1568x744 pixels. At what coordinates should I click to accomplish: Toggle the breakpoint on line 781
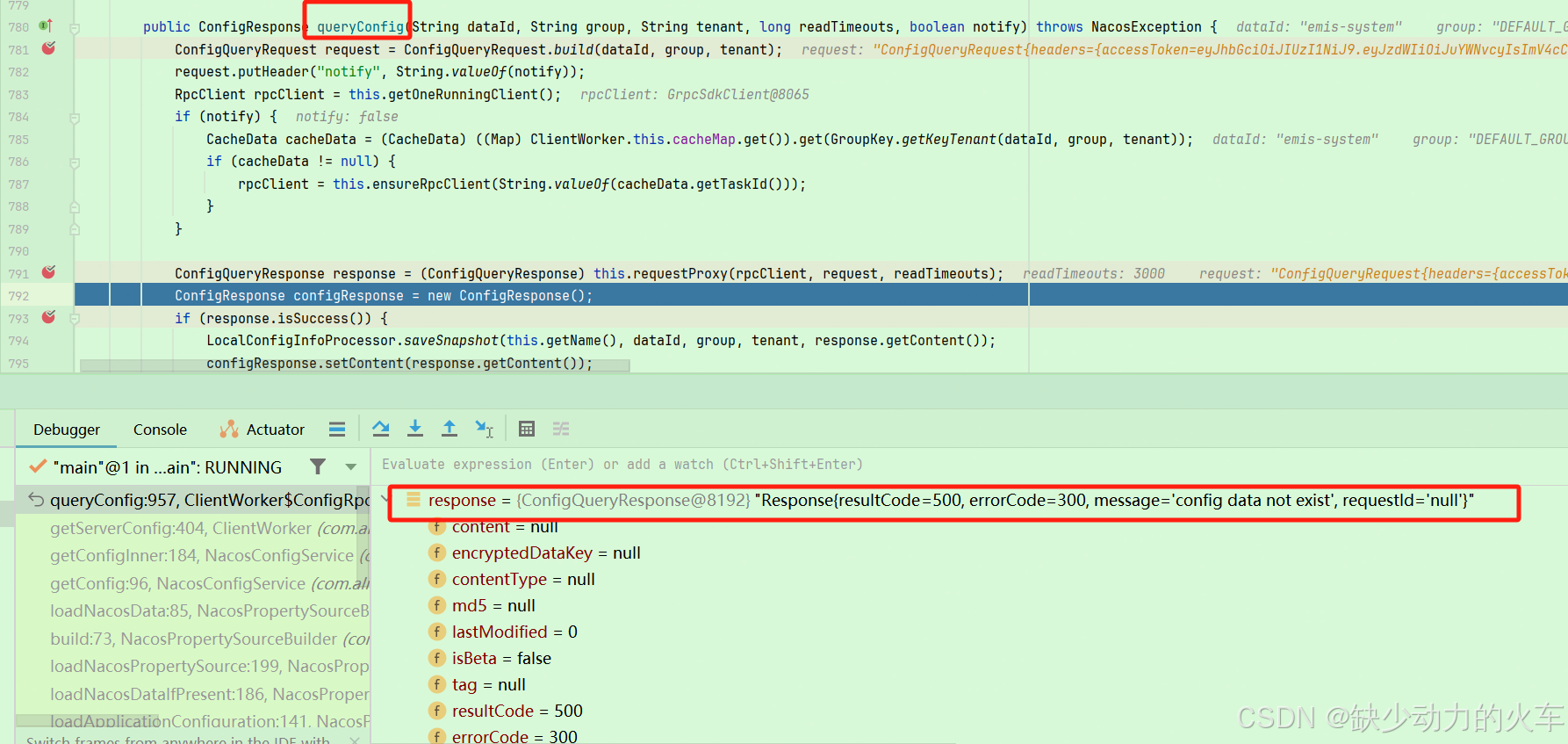(48, 48)
